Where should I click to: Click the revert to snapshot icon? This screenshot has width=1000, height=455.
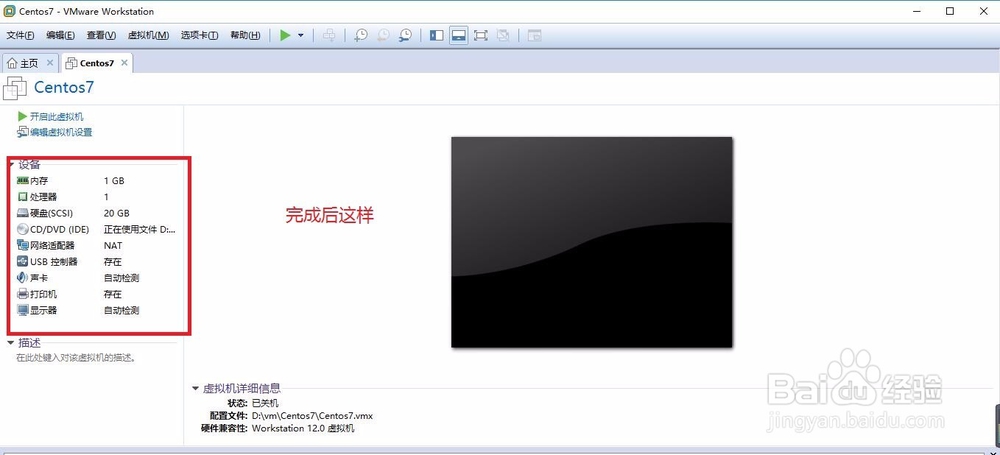383,36
